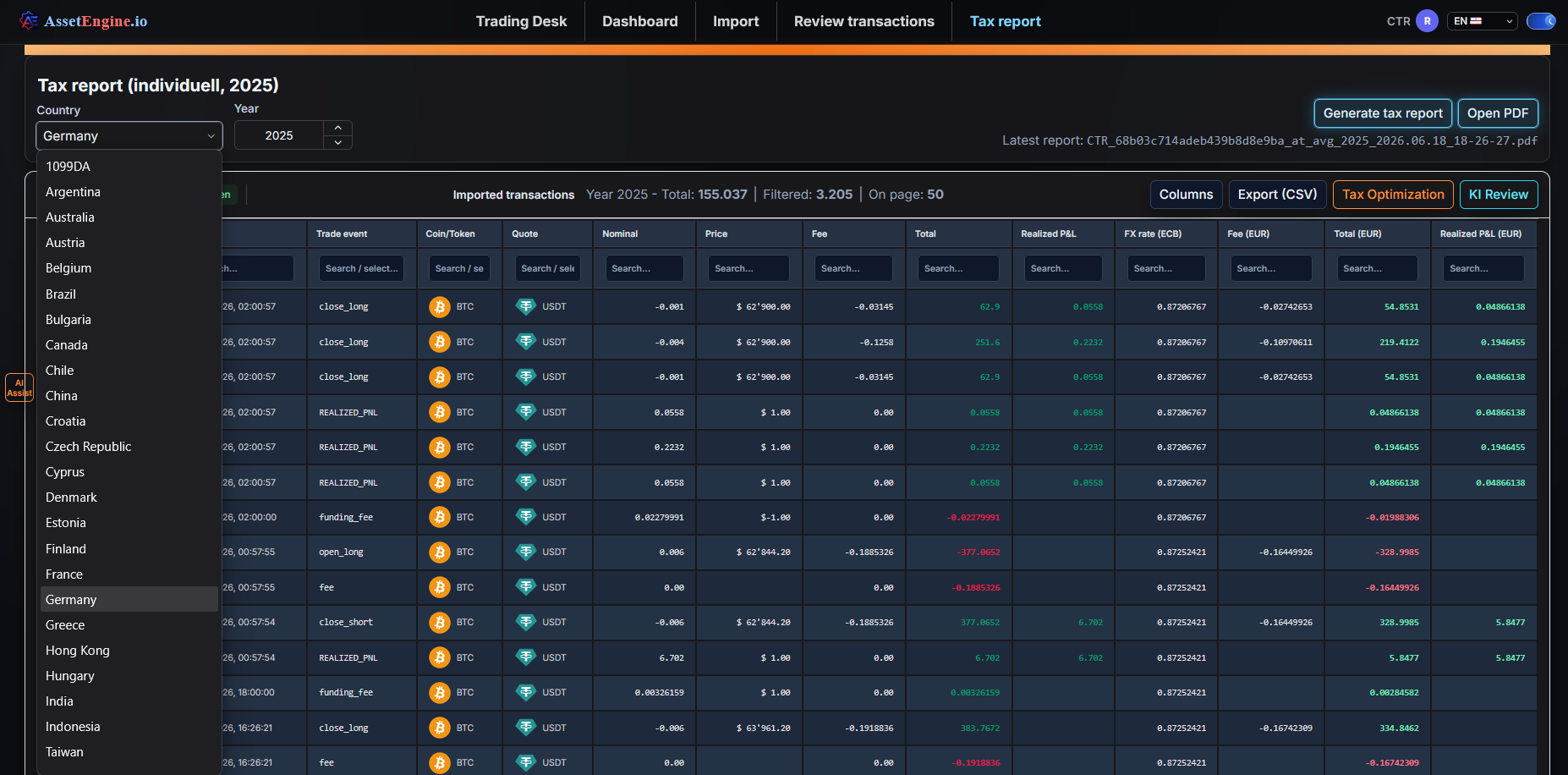The height and width of the screenshot is (775, 1568).
Task: Click the Open PDF button
Action: click(1498, 113)
